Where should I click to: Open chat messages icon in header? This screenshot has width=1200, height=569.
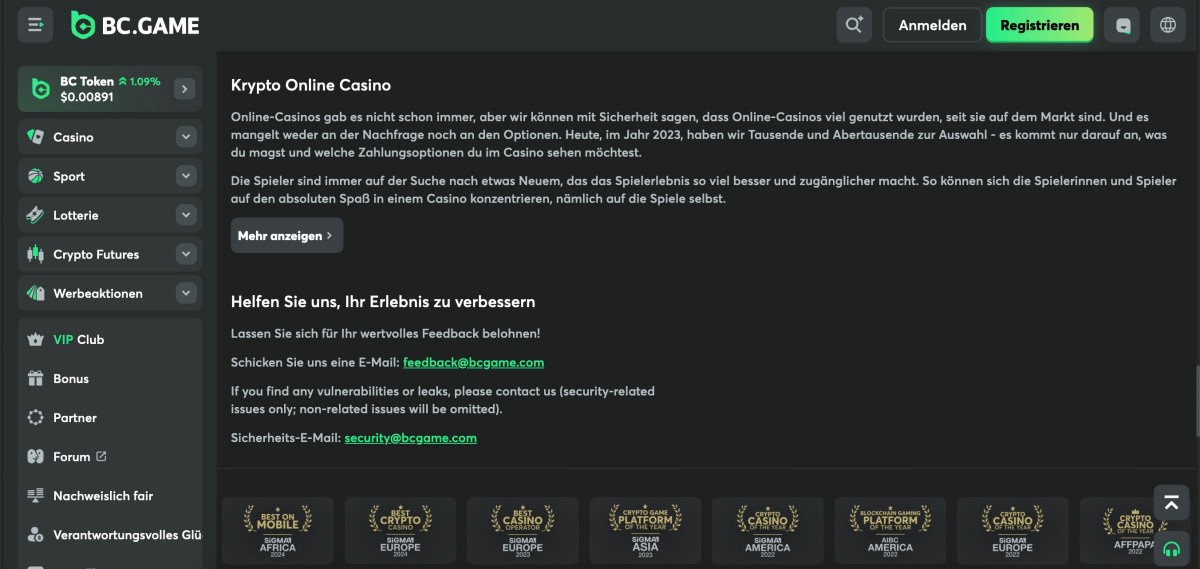[1122, 25]
